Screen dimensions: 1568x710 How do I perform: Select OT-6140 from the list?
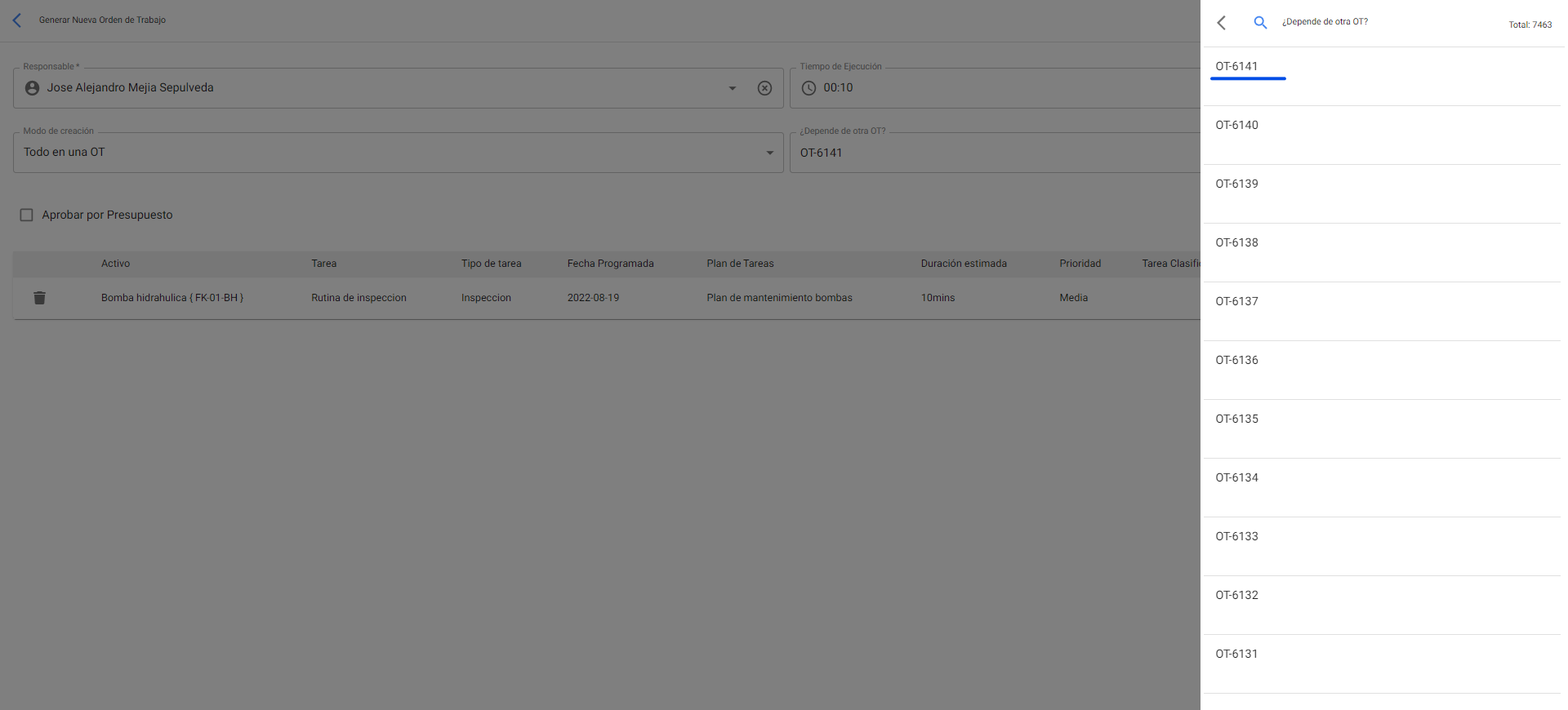click(1236, 126)
